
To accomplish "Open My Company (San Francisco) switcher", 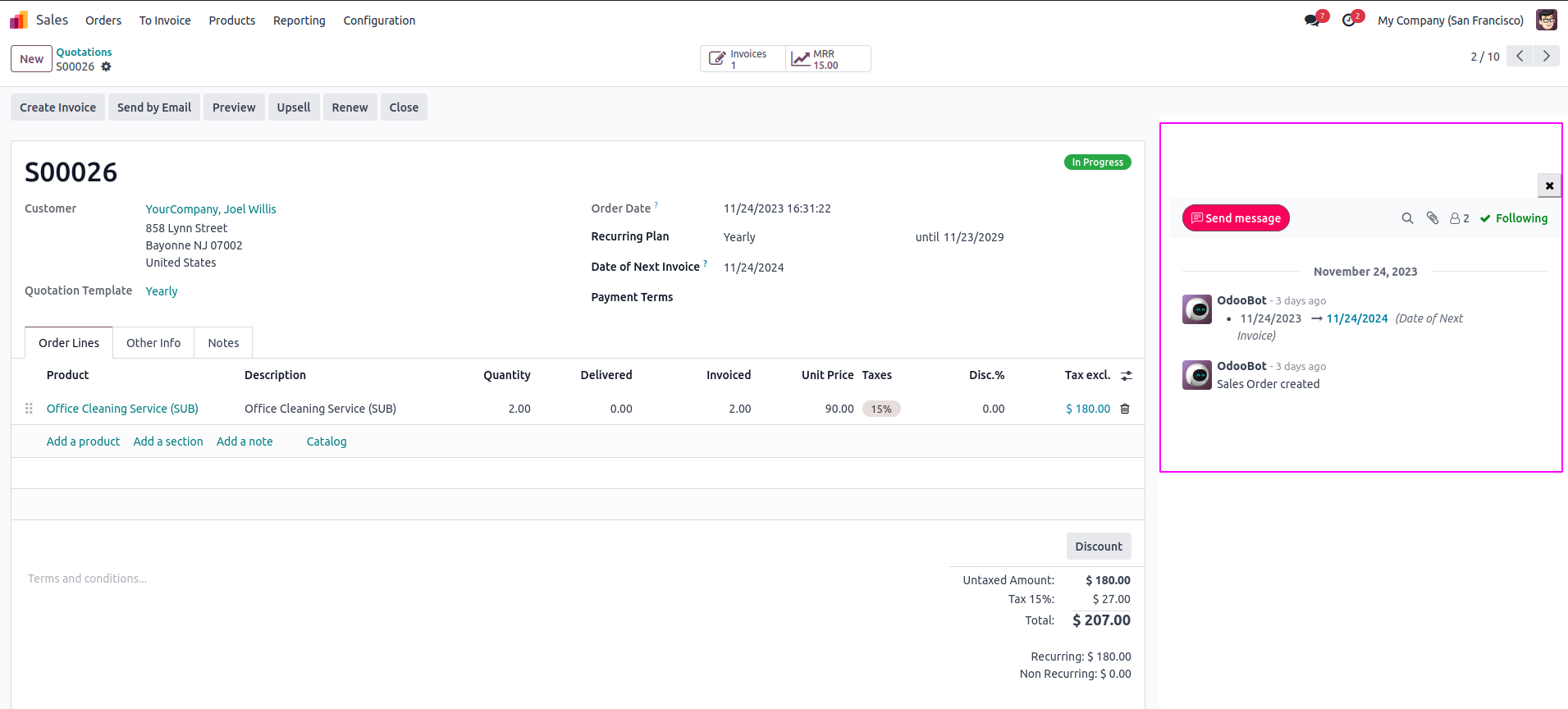I will tap(1450, 21).
